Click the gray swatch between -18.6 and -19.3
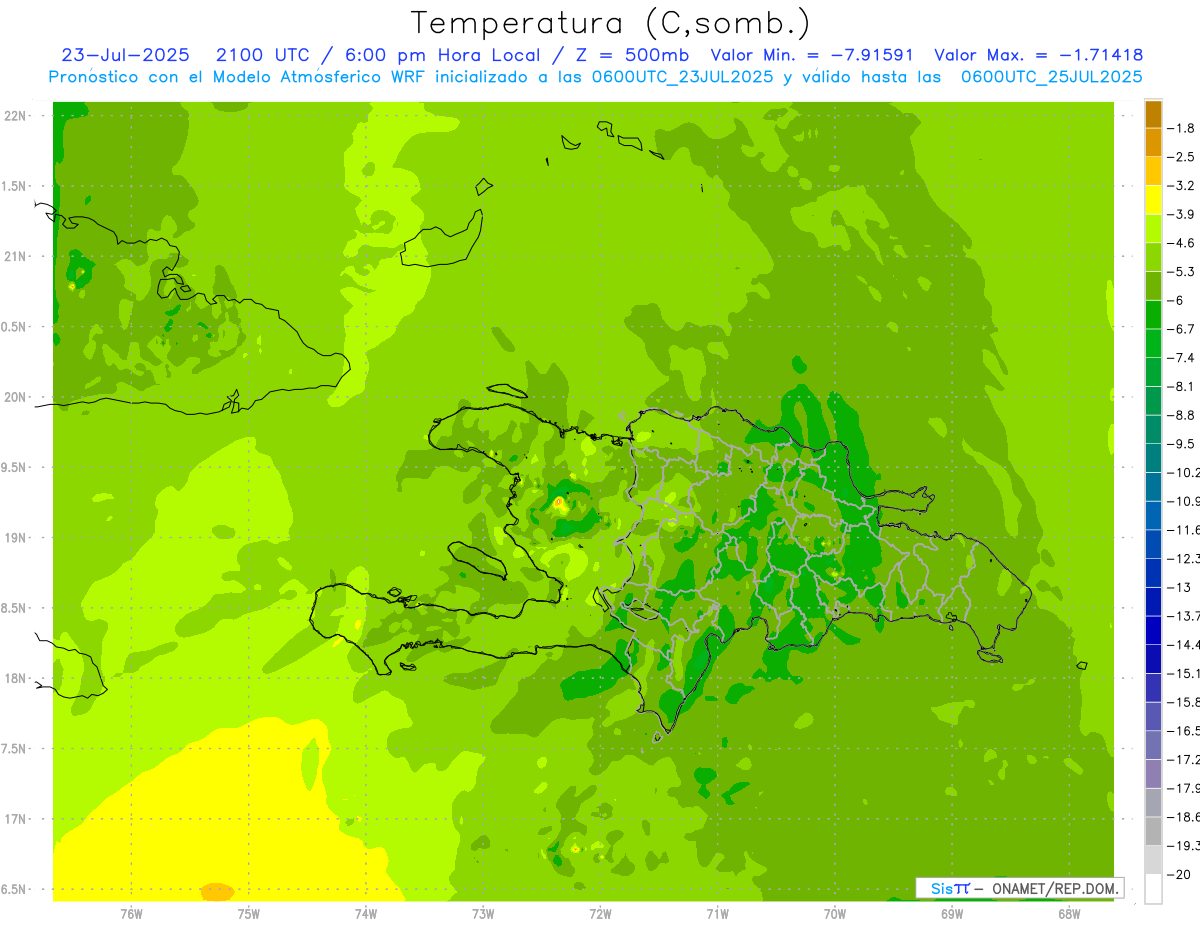Viewport: 1200px width, 927px height. click(x=1153, y=832)
